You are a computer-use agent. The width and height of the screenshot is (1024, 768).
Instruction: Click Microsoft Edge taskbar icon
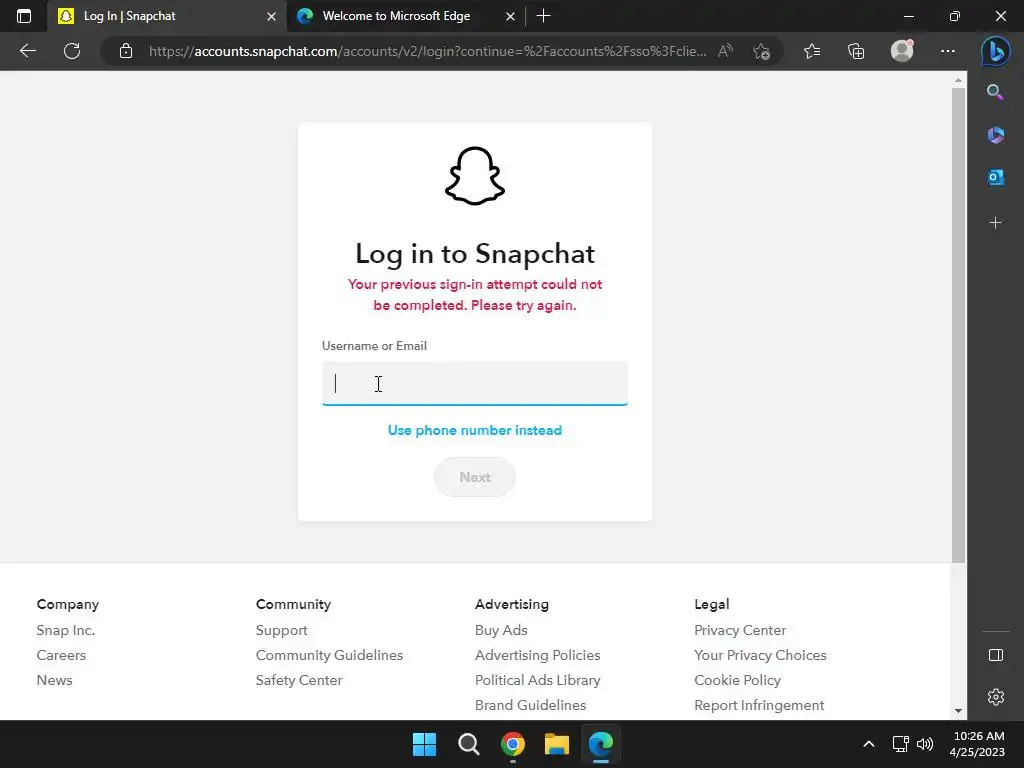tap(601, 744)
